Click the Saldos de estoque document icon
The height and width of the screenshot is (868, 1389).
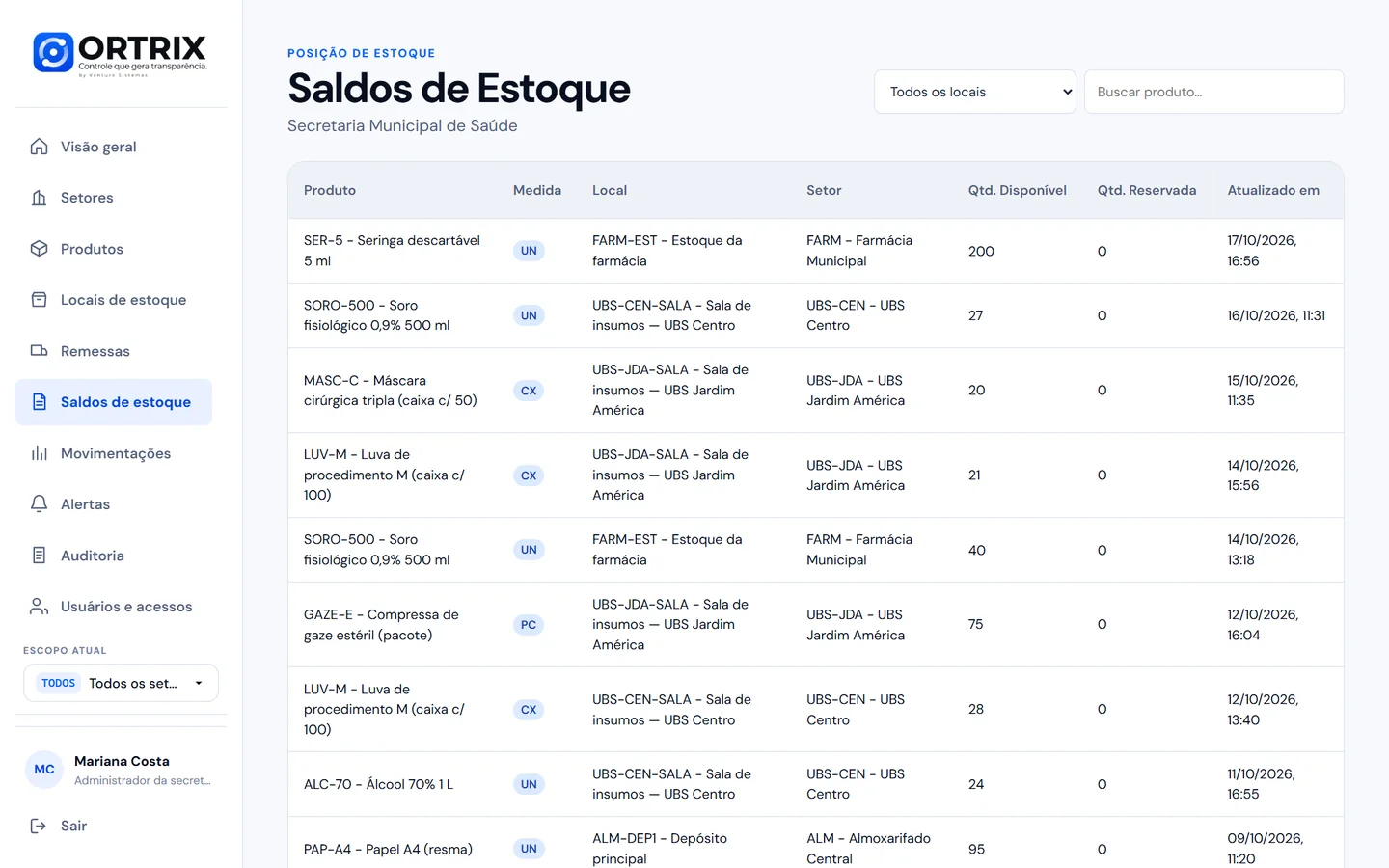39,402
